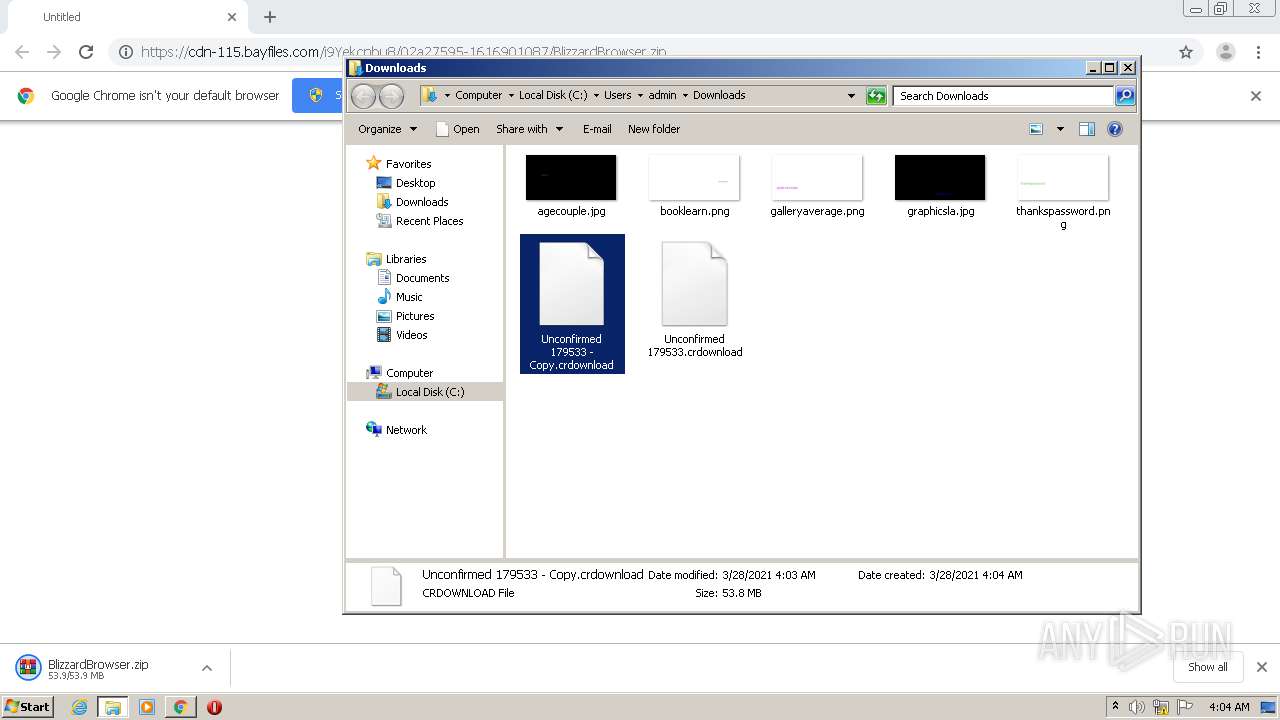This screenshot has height=720, width=1280.
Task: Click admin in the address breadcrumb
Action: point(662,96)
